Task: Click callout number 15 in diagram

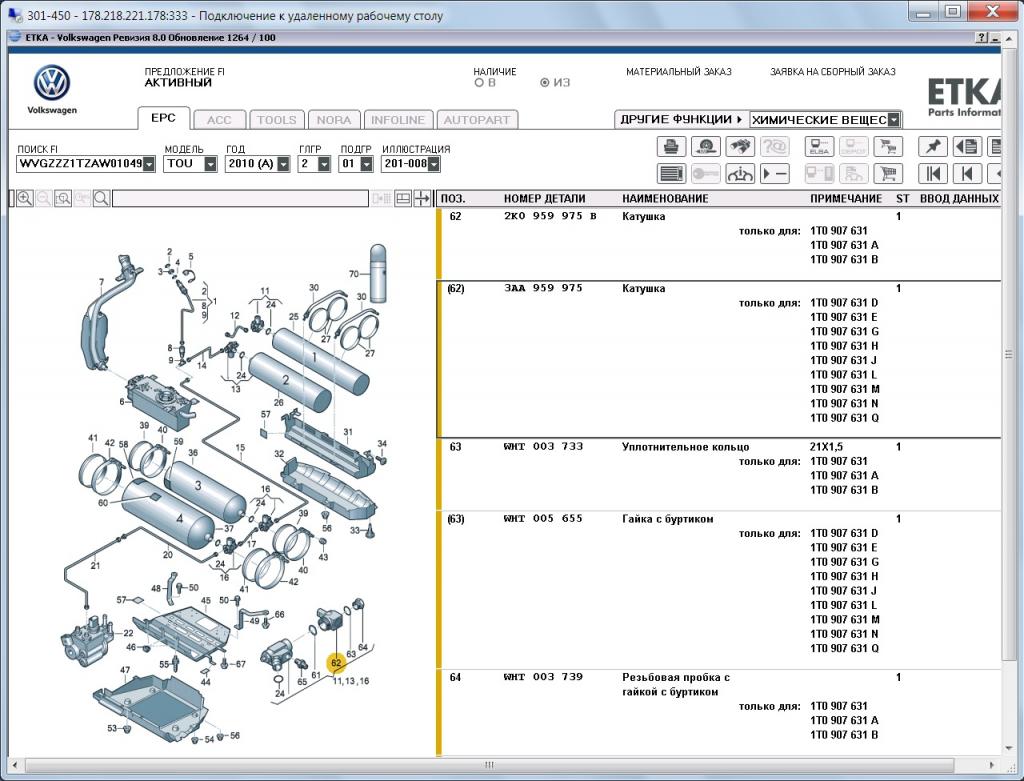Action: coord(240,448)
